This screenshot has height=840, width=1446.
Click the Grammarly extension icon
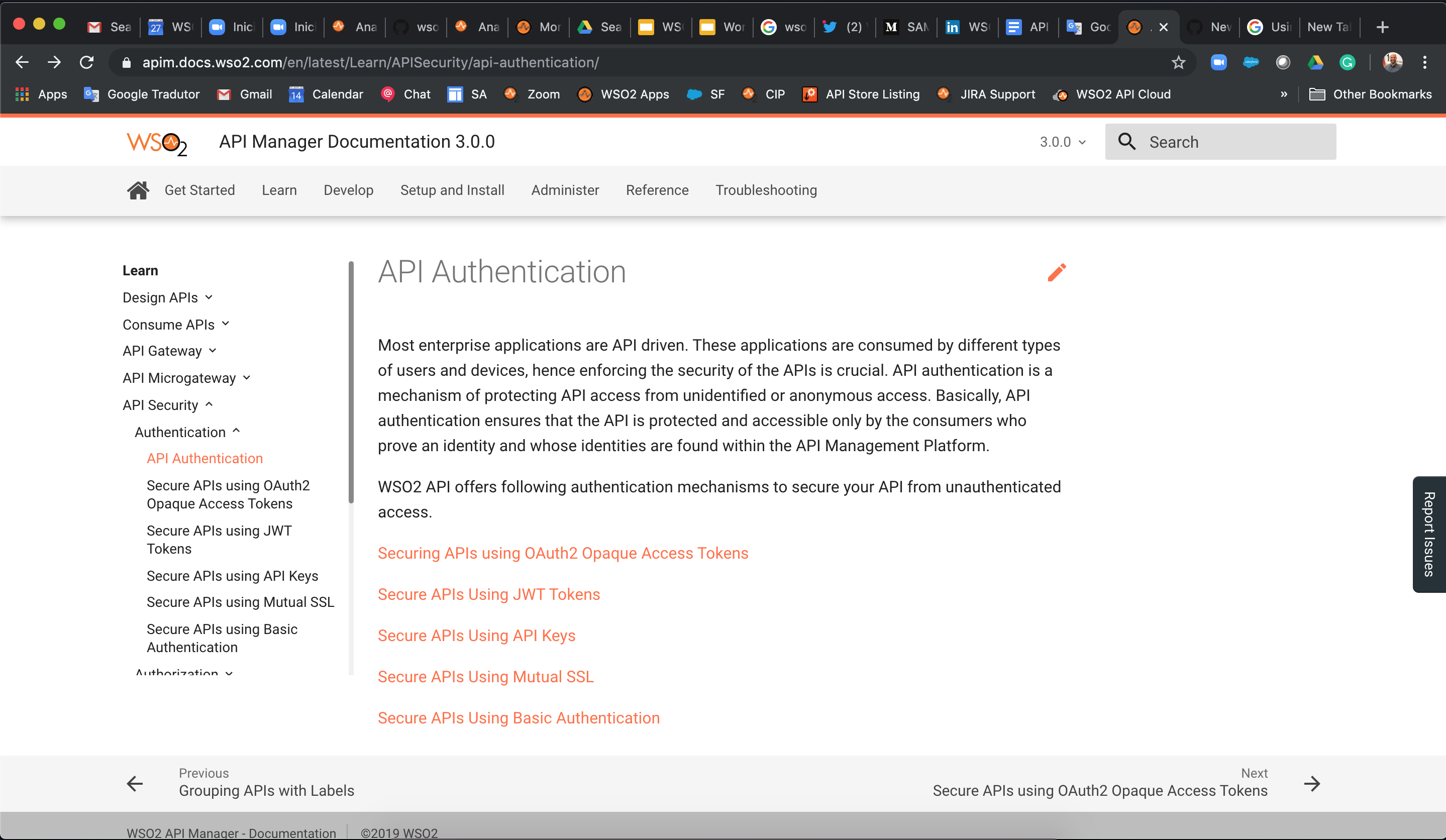tap(1348, 62)
